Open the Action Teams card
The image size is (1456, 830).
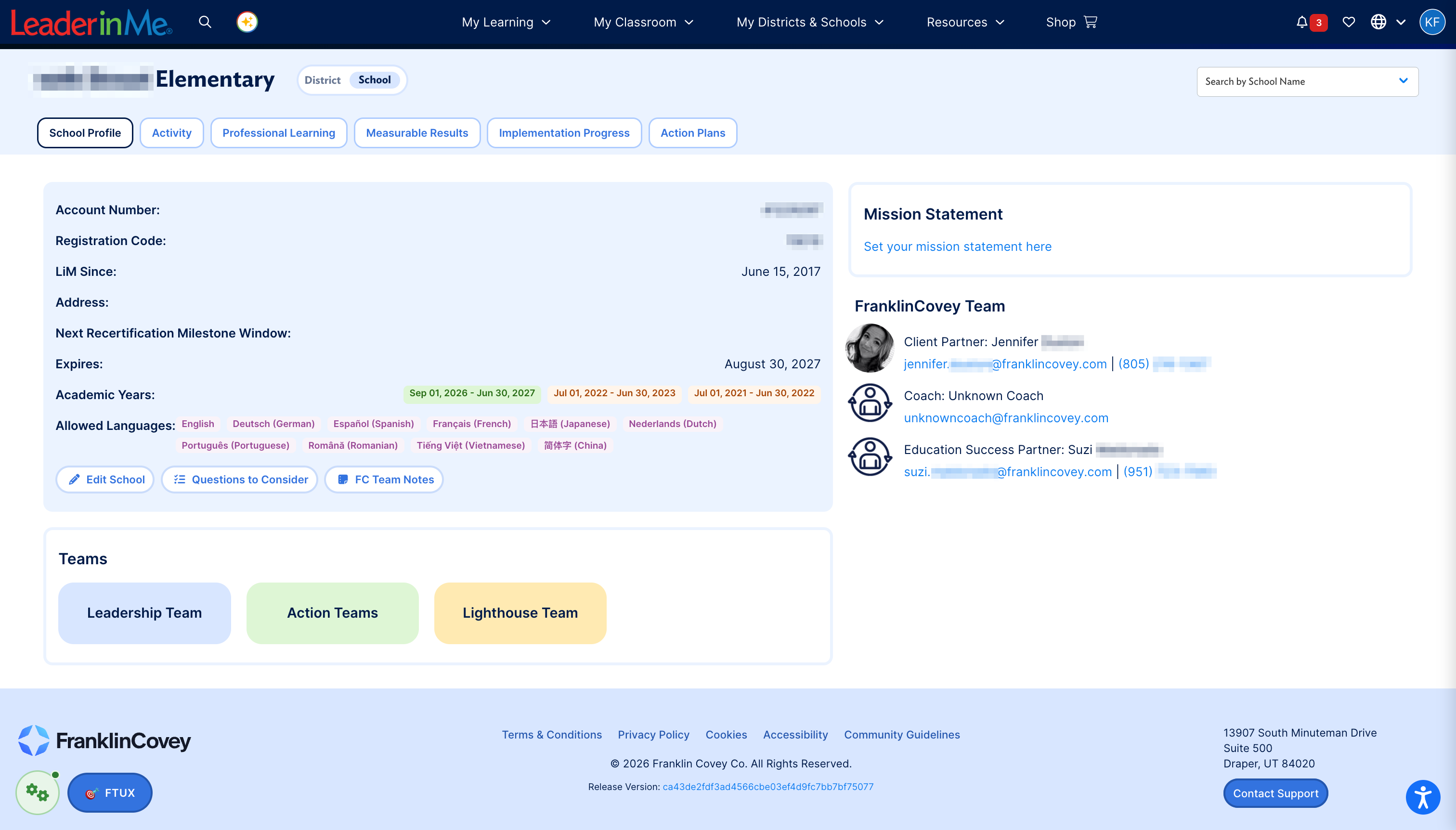coord(332,613)
